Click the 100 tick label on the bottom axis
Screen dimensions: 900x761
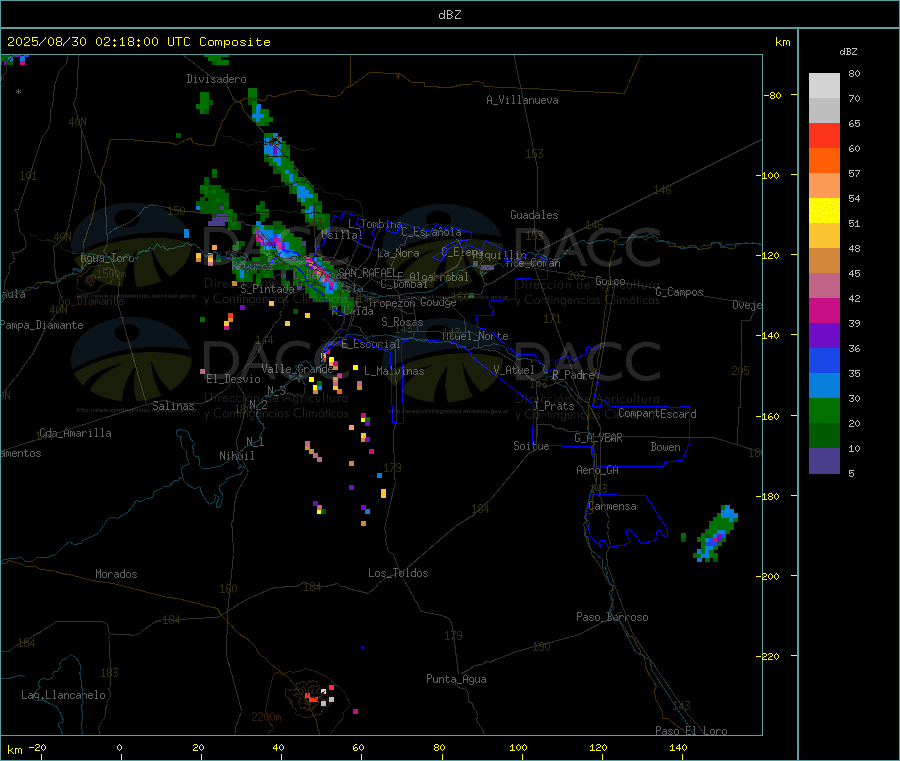[518, 747]
